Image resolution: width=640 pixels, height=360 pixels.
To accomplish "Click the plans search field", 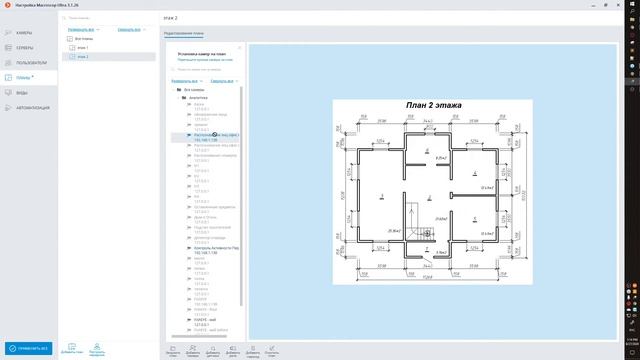I will pyautogui.click(x=109, y=18).
